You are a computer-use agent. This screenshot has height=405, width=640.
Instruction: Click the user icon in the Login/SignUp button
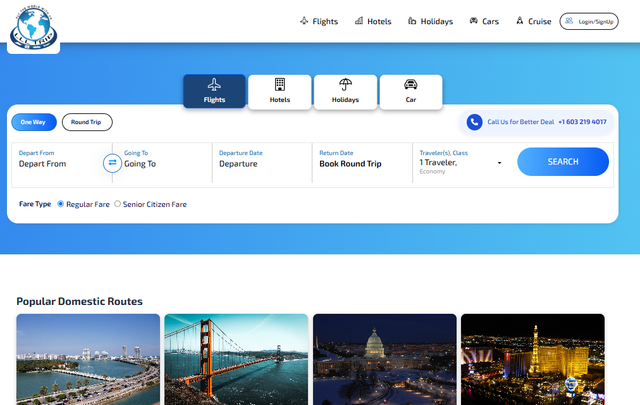pyautogui.click(x=569, y=21)
